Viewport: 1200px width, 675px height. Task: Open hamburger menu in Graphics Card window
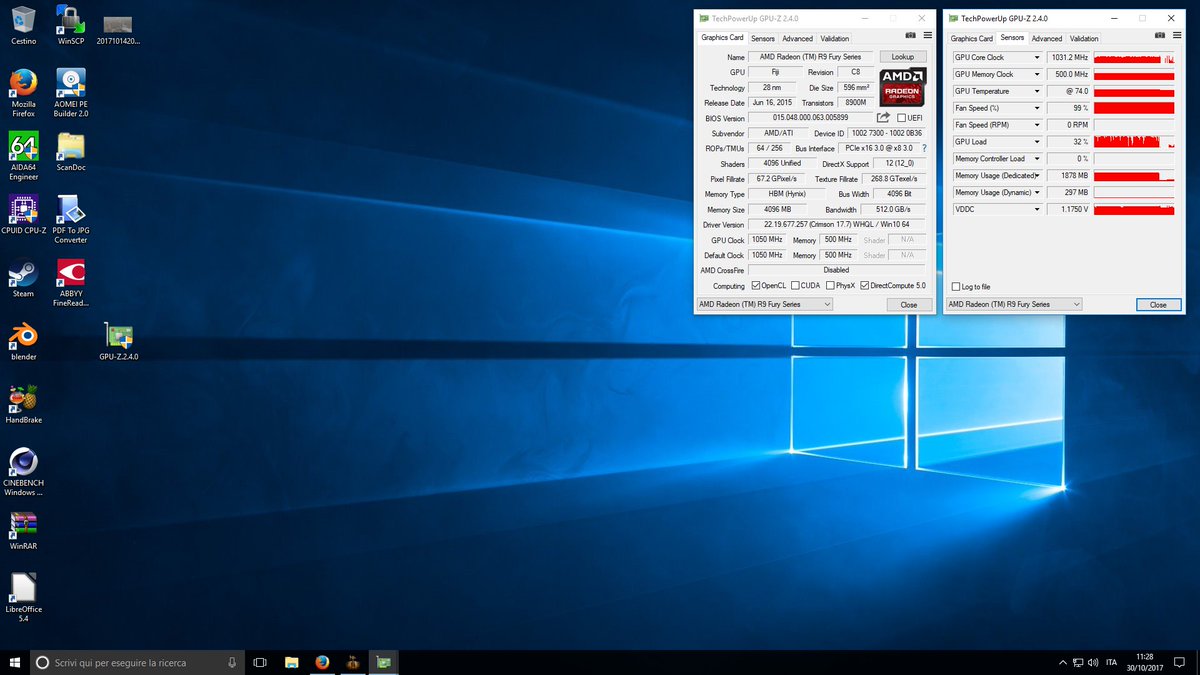(x=927, y=36)
